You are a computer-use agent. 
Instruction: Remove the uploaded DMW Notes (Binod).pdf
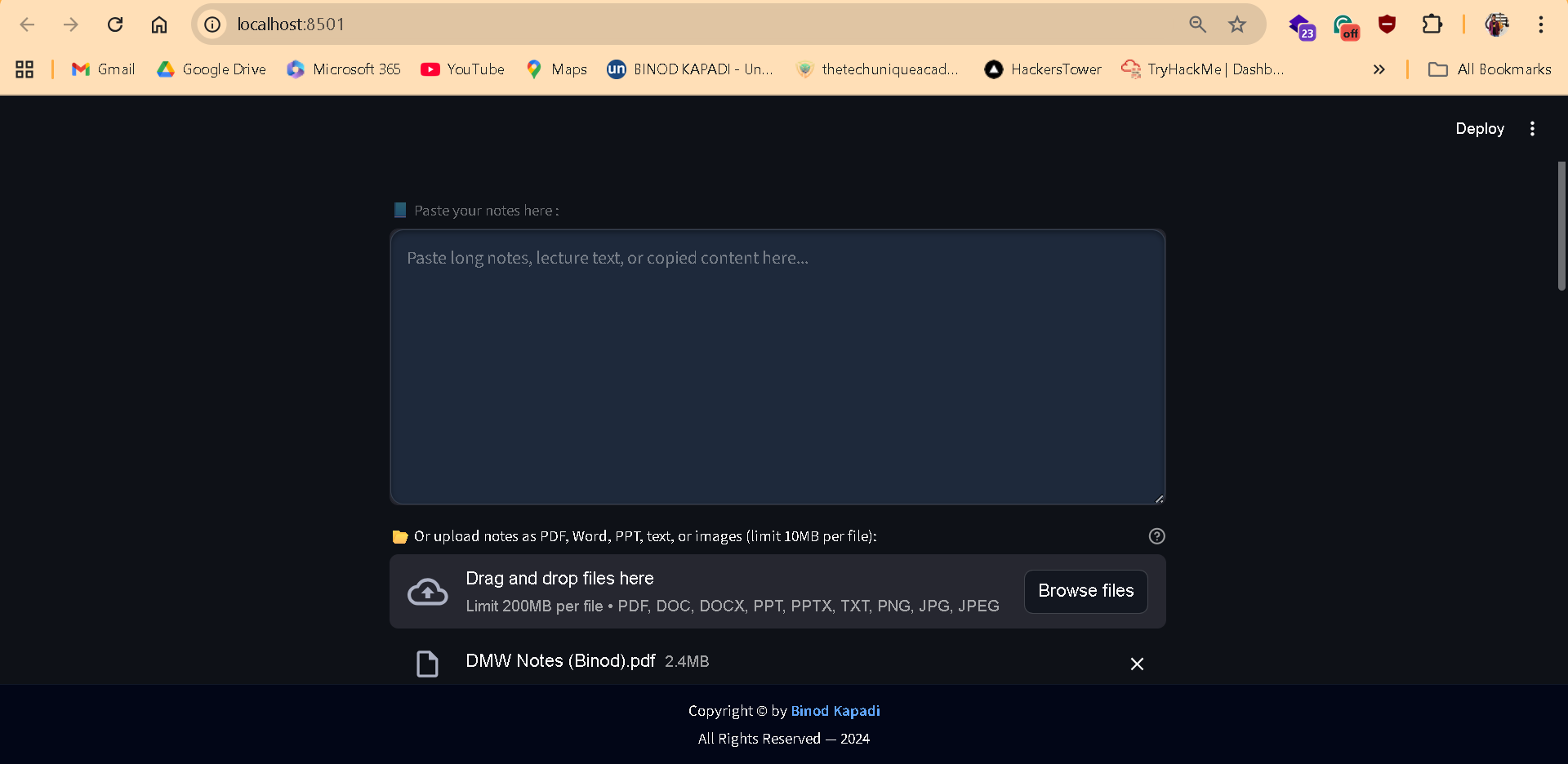pyautogui.click(x=1137, y=664)
